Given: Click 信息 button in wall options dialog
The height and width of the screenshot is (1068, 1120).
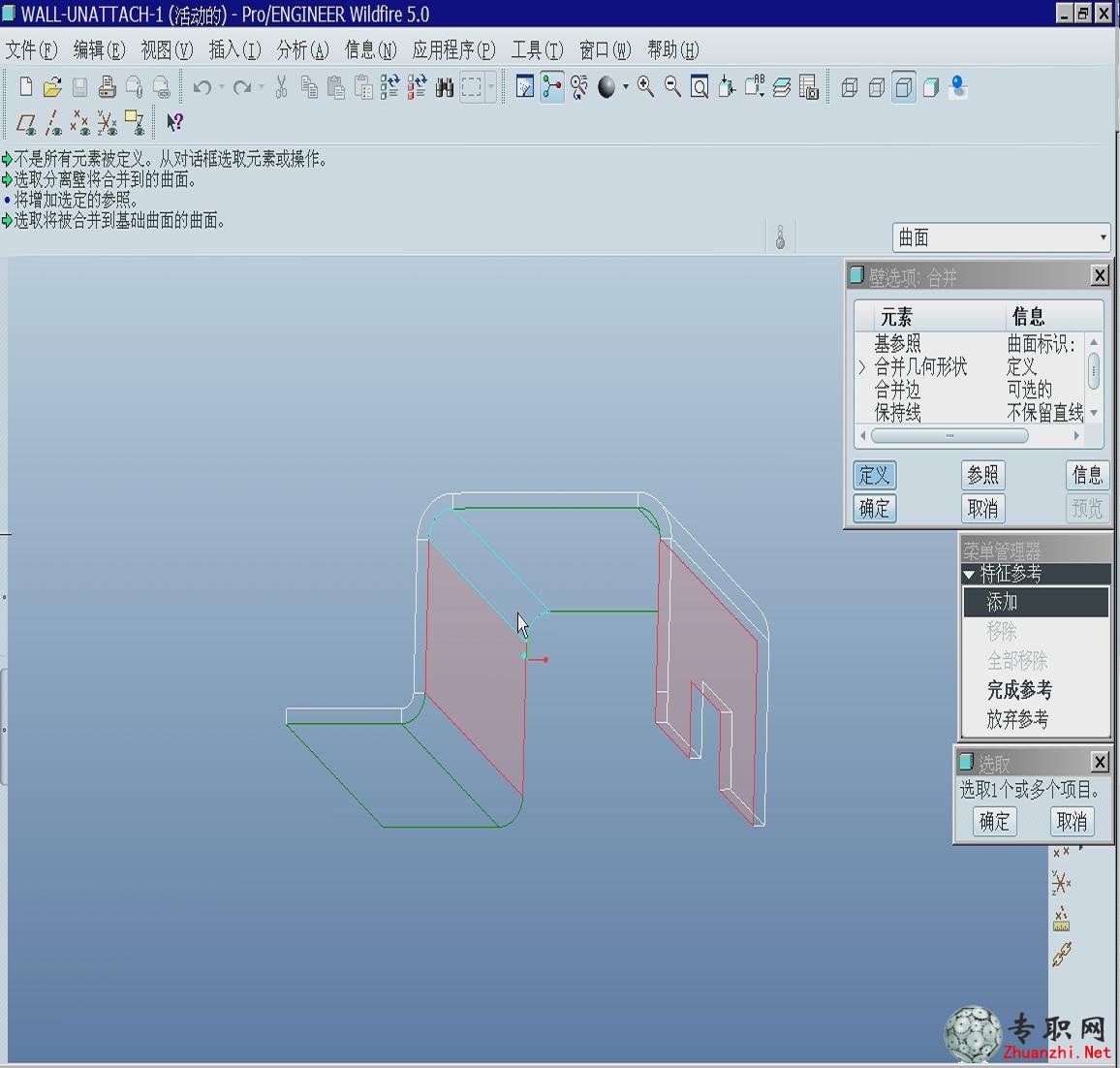Looking at the screenshot, I should click(x=1087, y=475).
